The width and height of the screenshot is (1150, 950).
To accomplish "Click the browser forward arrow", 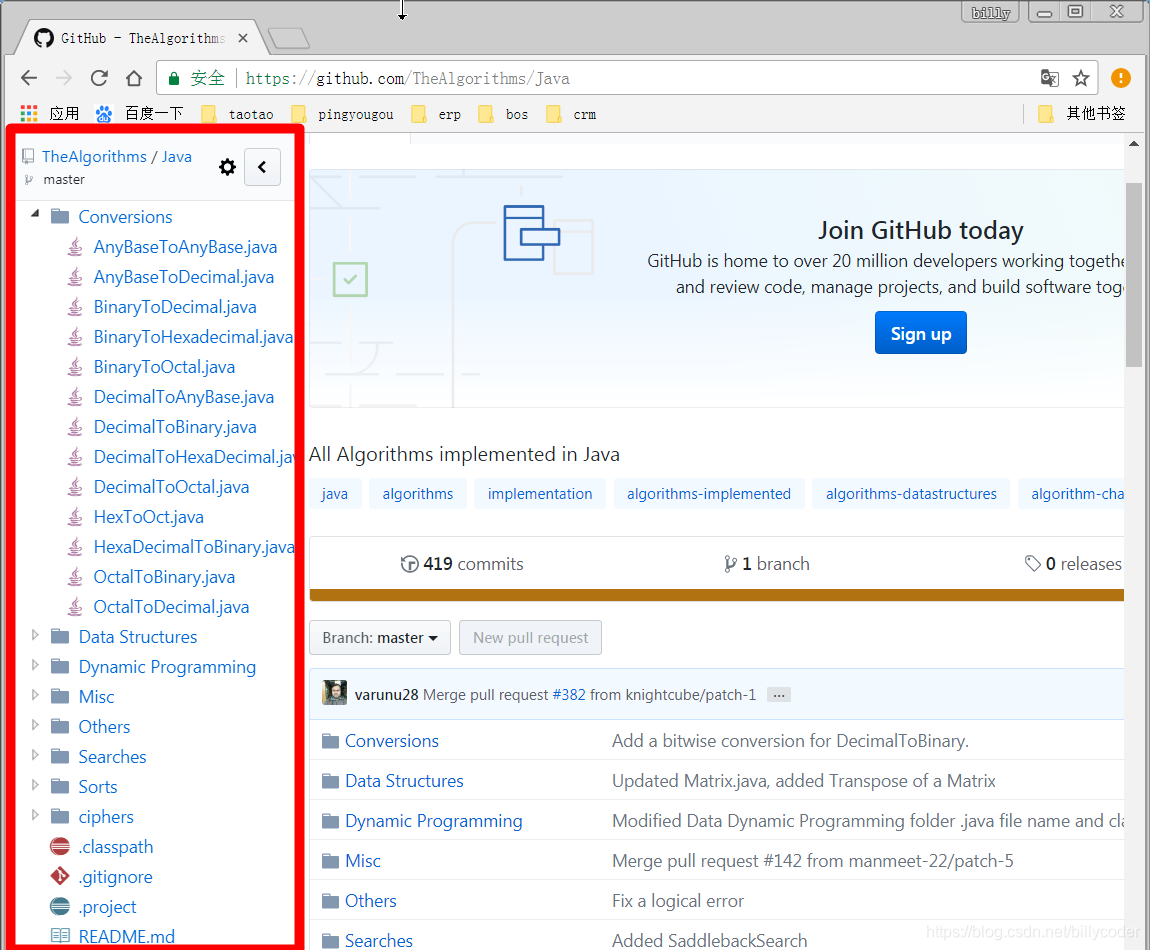I will [x=64, y=78].
